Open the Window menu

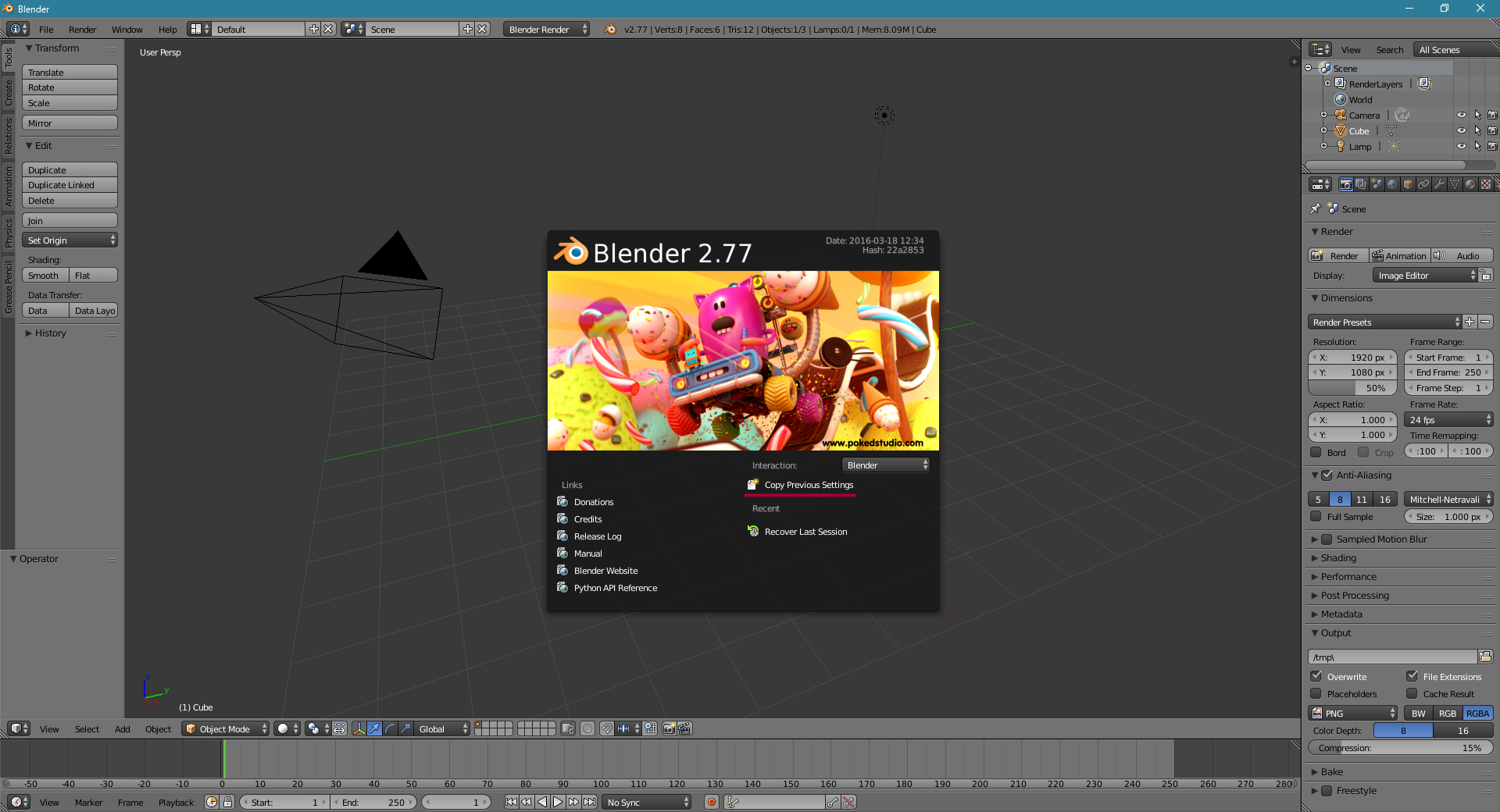127,29
